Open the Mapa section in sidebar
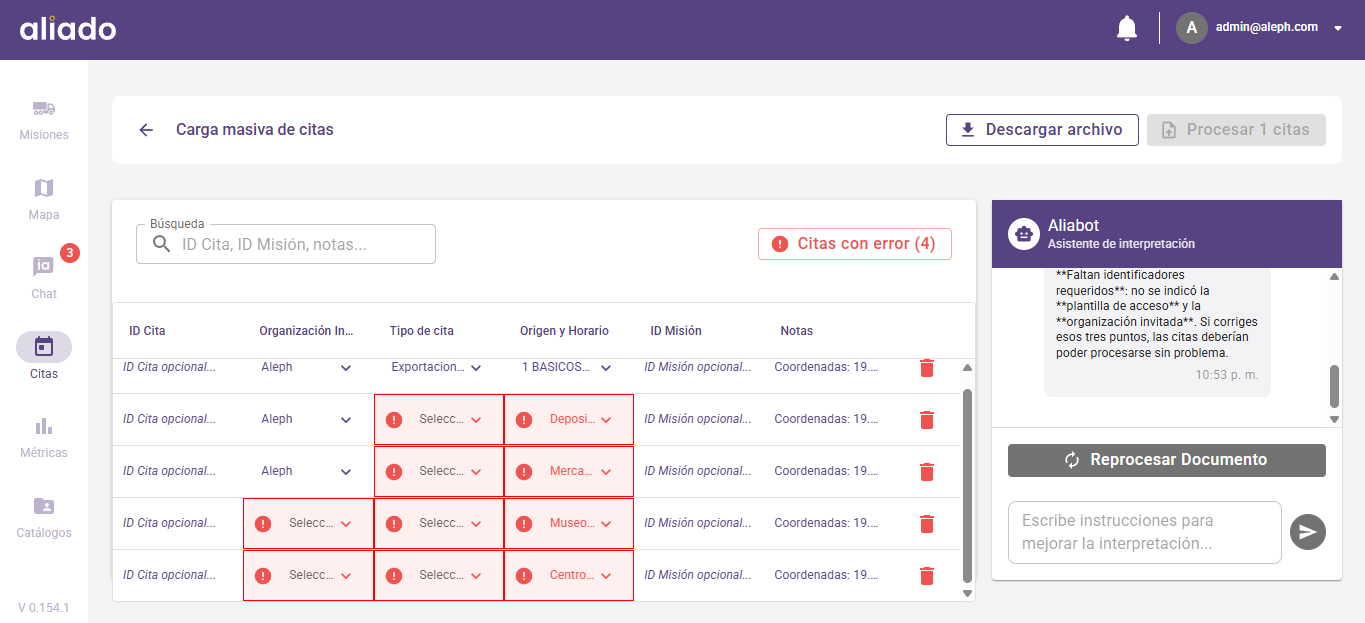Screen dimensions: 1365x623 click(44, 198)
